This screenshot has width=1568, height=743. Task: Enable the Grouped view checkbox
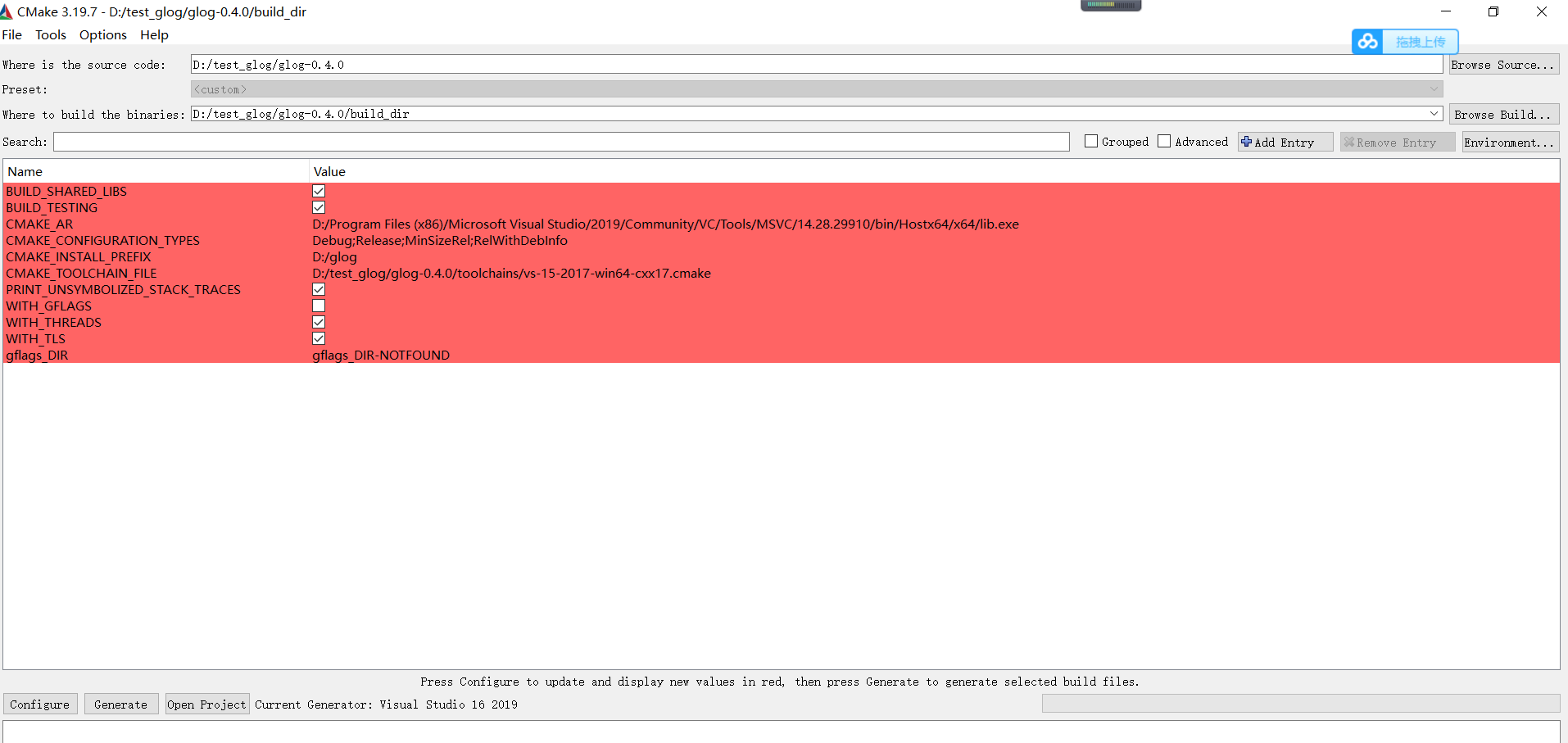[1091, 142]
